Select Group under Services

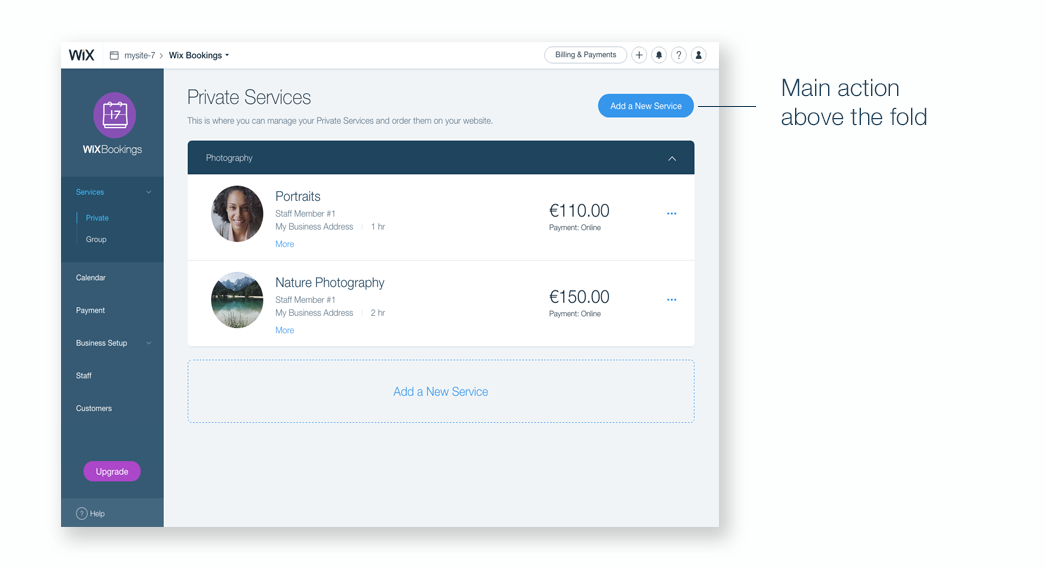point(96,239)
